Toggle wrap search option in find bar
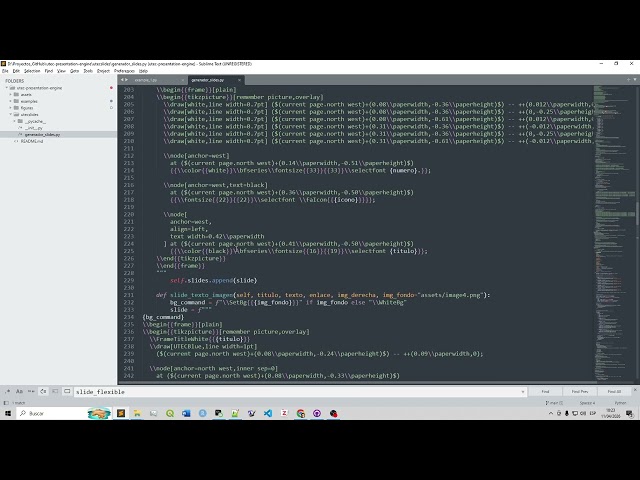The height and width of the screenshot is (480, 640). pyautogui.click(x=43, y=391)
